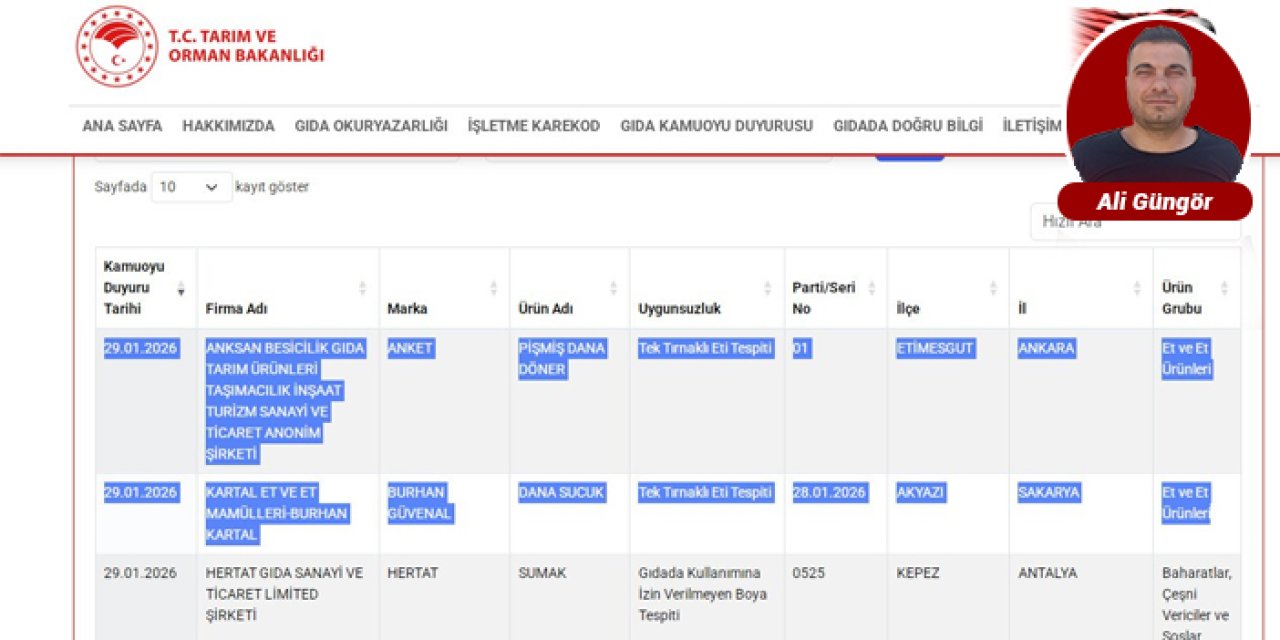Image resolution: width=1280 pixels, height=640 pixels.
Task: Sort by Ürün Grubu column
Action: tap(1224, 288)
